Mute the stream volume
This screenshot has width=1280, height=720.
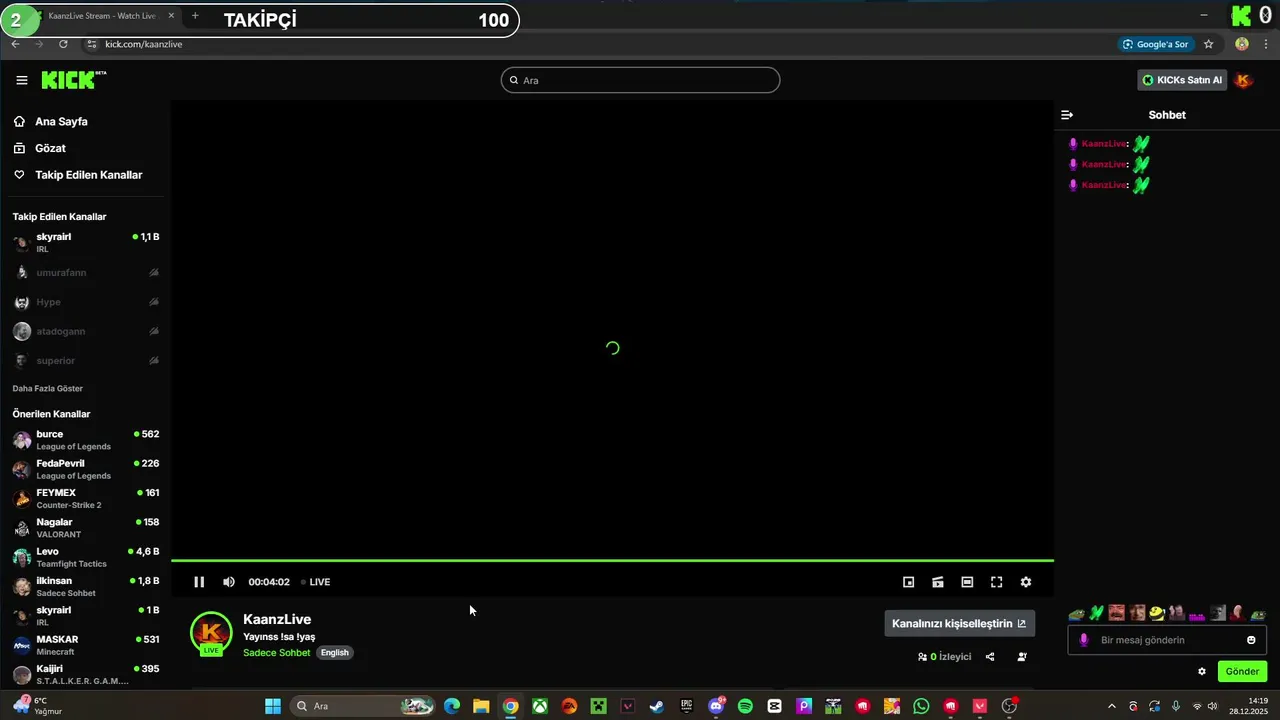(x=229, y=582)
